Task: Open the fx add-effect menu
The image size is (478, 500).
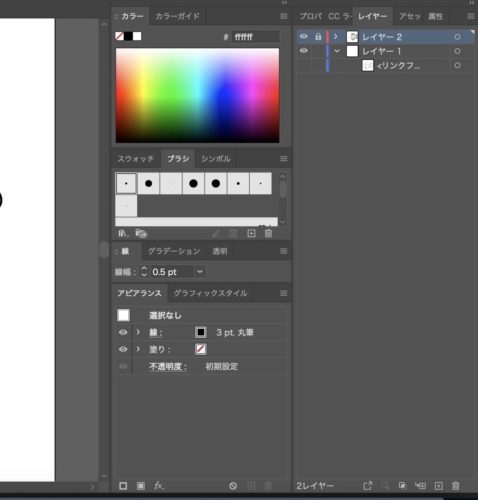Action: (x=159, y=486)
